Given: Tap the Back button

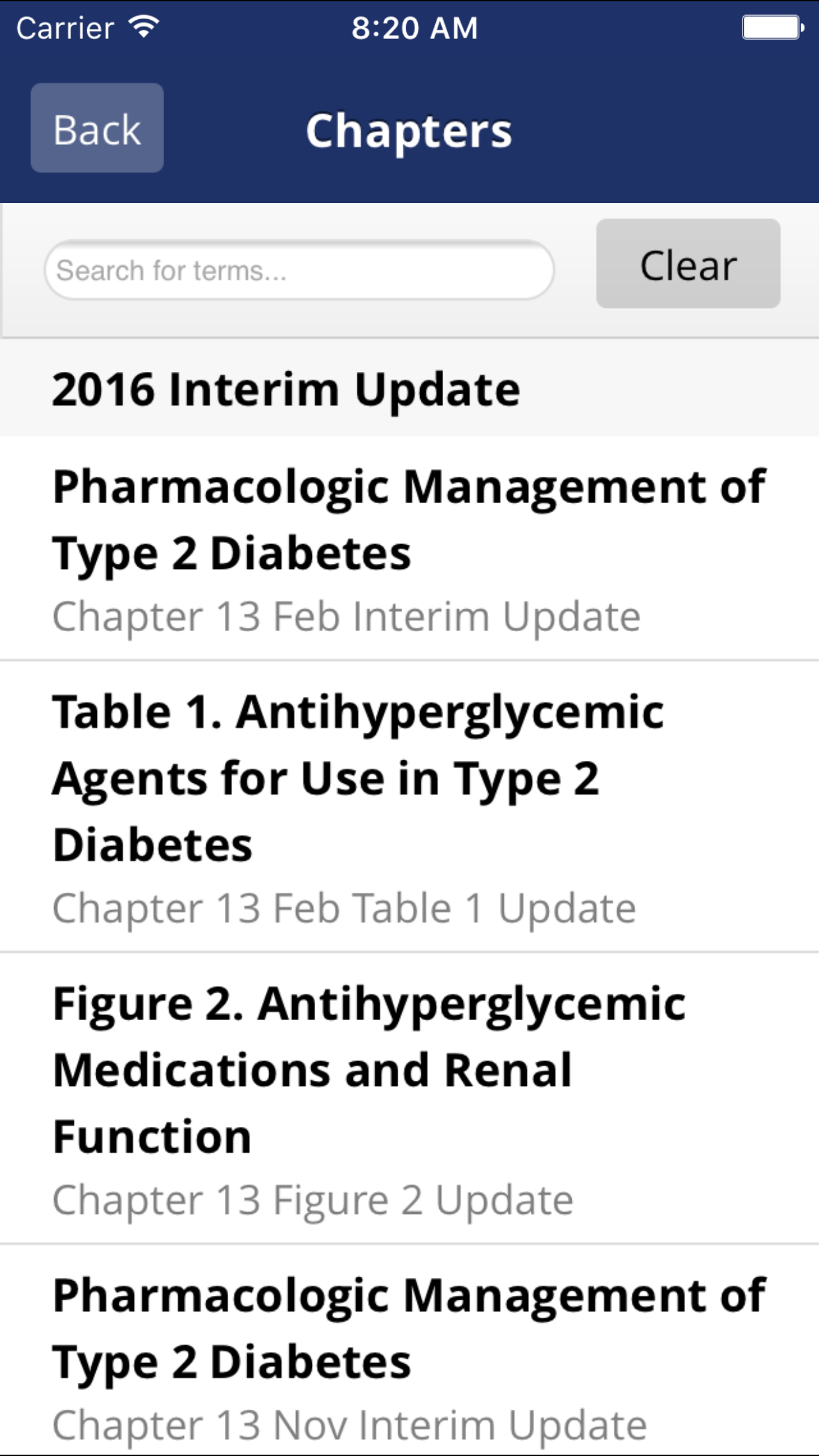Looking at the screenshot, I should pyautogui.click(x=97, y=128).
